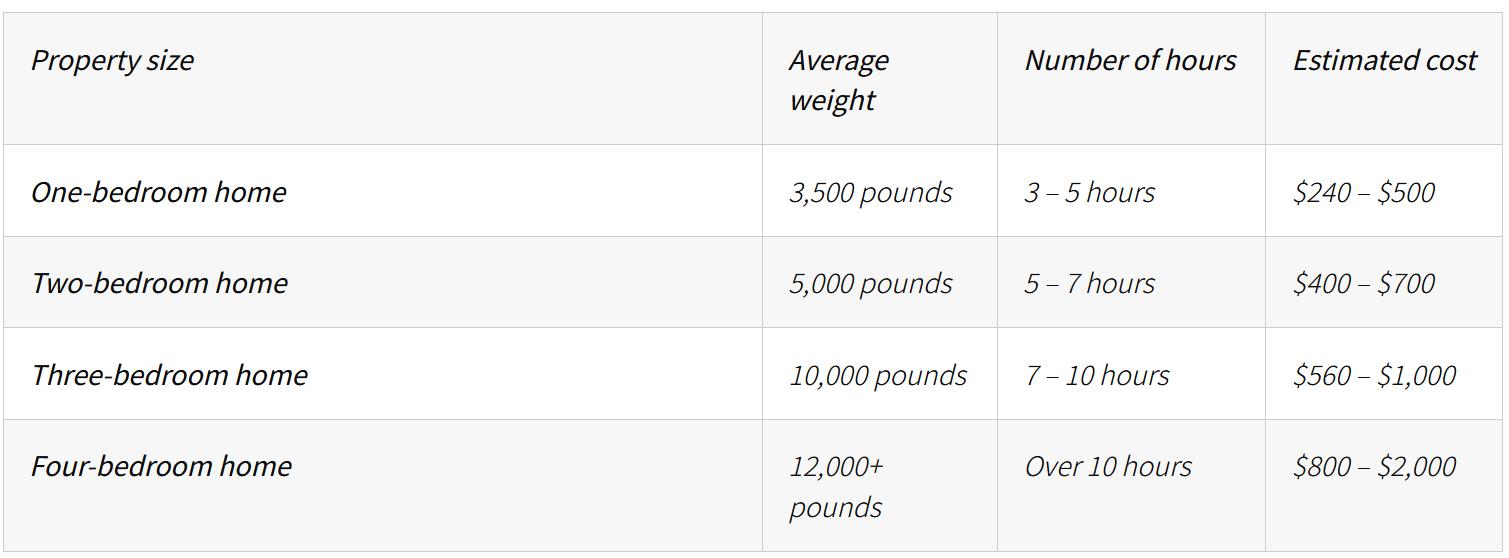Screen dimensions: 1509x558
Task: Click the 10,000 pounds weight value
Action: pos(878,376)
